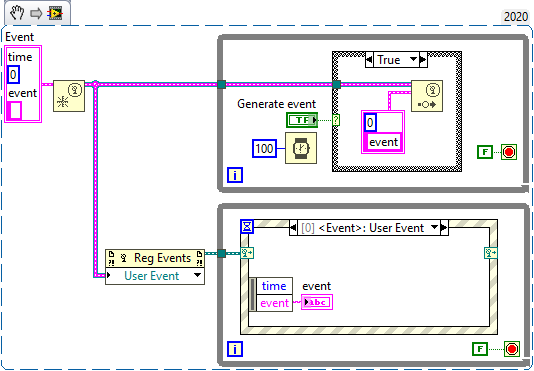Select the Create User Event node
This screenshot has height=371, width=534.
(69, 96)
